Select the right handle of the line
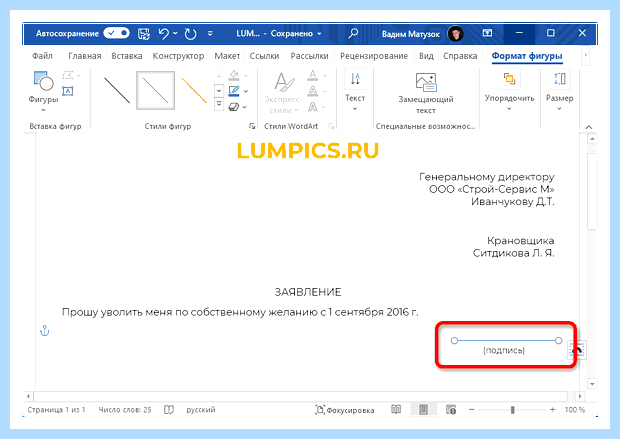 pos(558,341)
